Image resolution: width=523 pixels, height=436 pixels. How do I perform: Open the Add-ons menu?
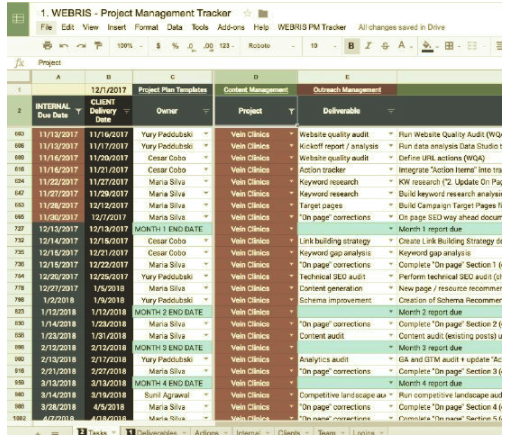[x=231, y=27]
